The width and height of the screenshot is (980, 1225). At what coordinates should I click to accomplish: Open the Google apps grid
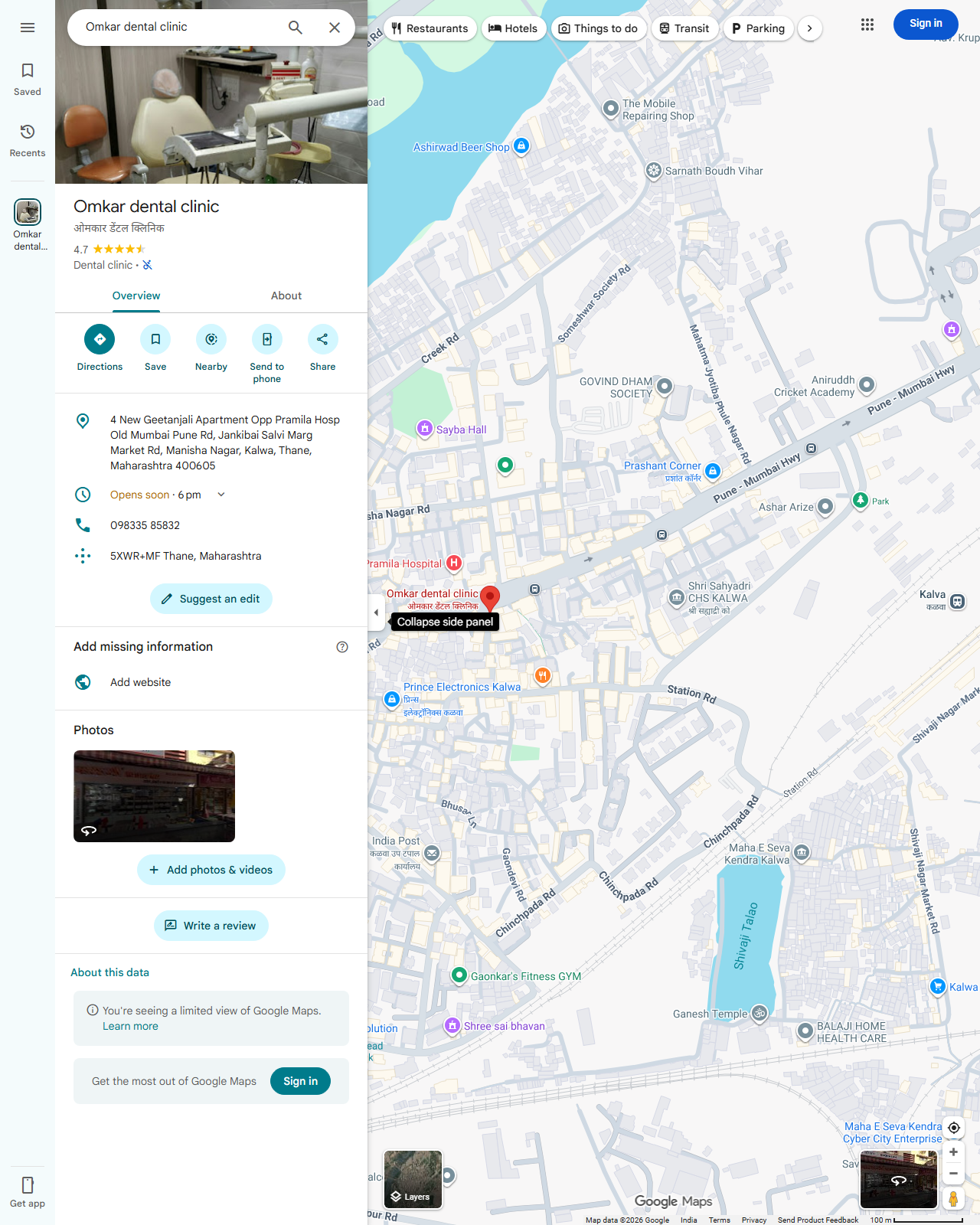pyautogui.click(x=867, y=24)
